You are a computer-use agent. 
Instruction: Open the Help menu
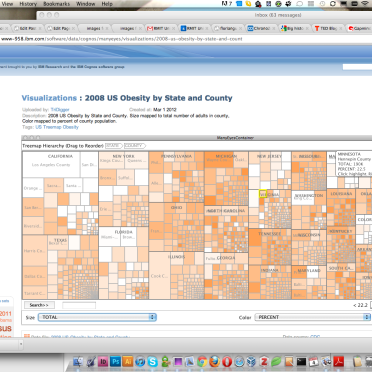point(107,4)
